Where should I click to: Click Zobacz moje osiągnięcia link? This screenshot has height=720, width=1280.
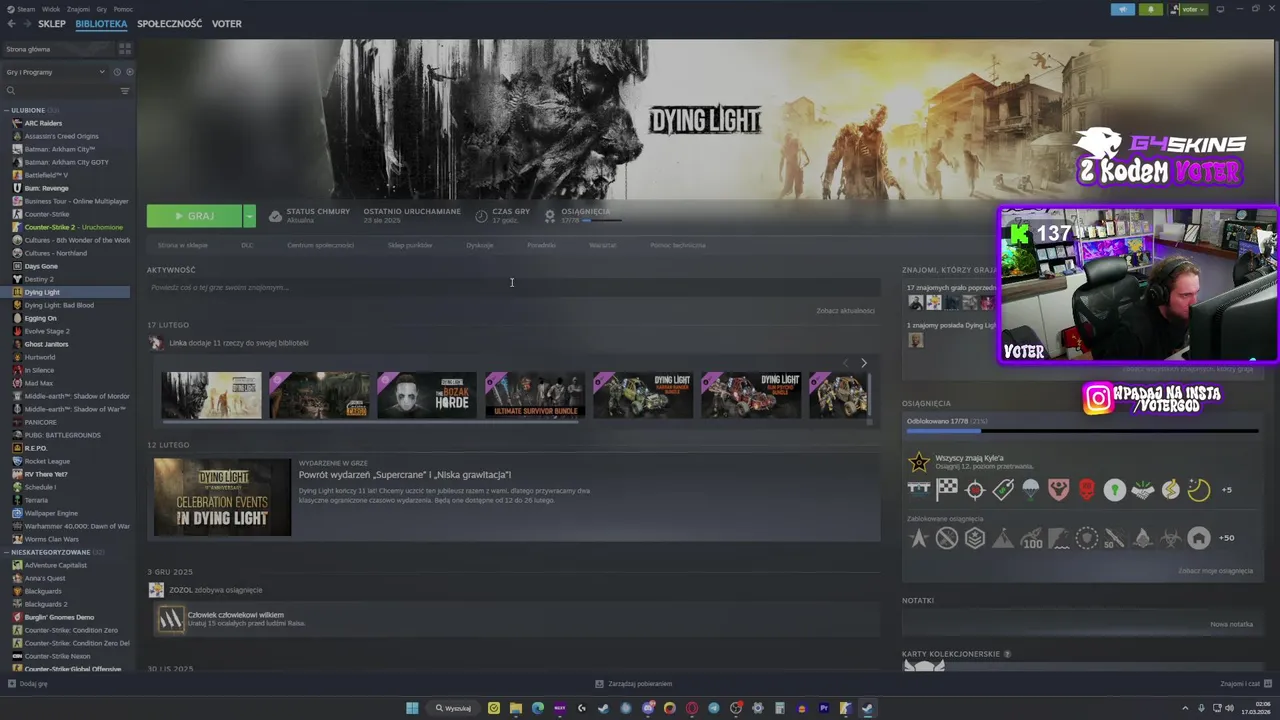click(1215, 571)
